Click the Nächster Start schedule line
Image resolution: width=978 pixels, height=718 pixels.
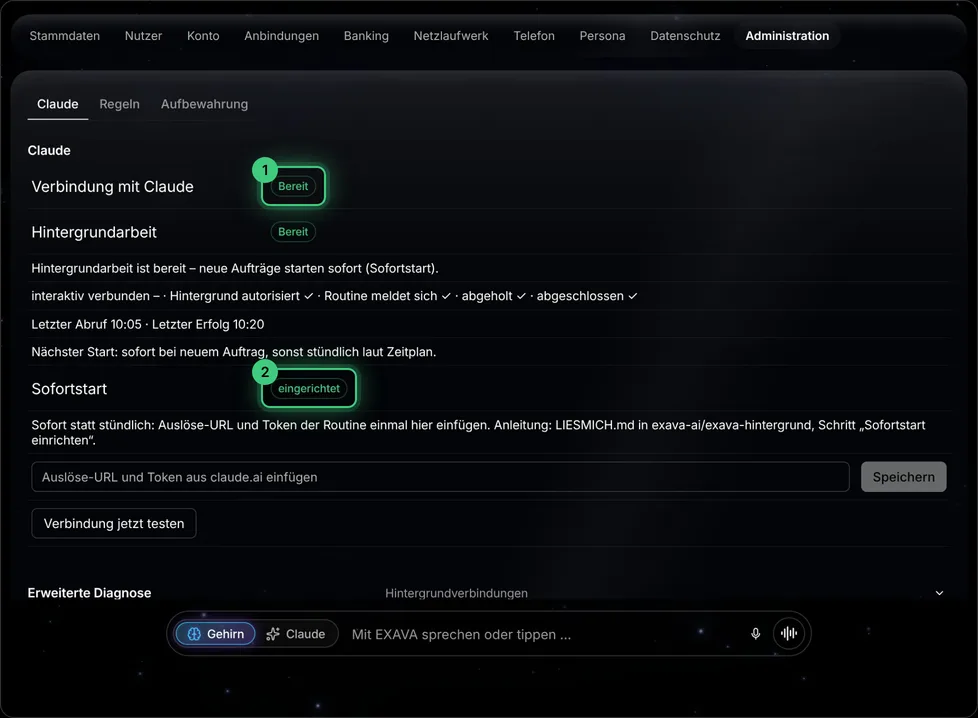point(234,352)
